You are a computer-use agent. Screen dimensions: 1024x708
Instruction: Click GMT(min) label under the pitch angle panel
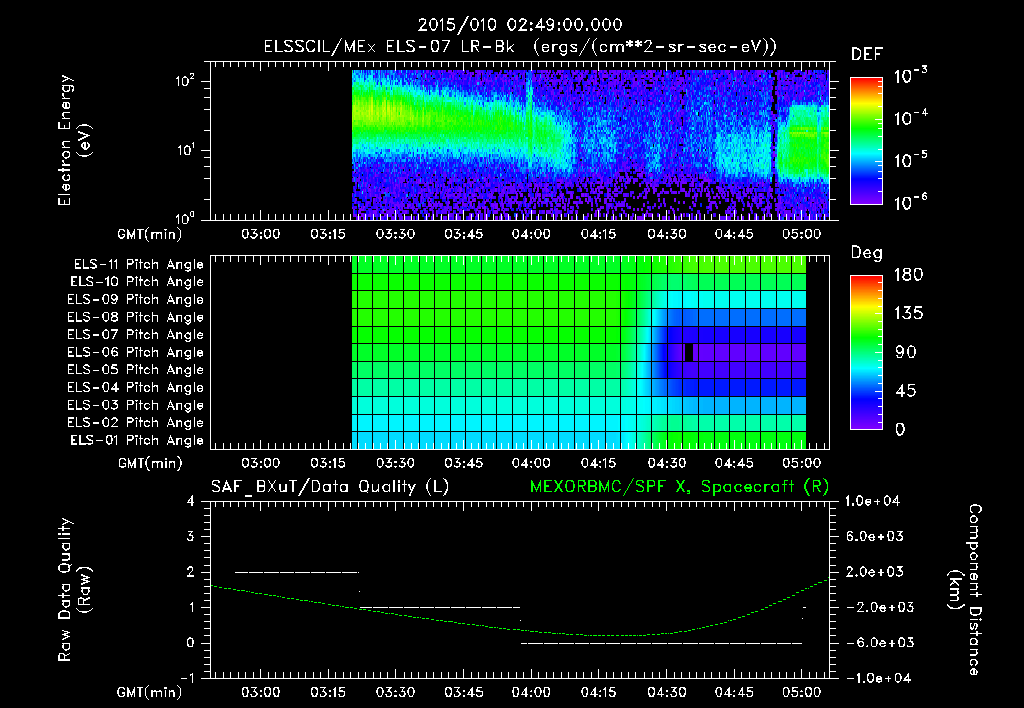click(x=150, y=463)
